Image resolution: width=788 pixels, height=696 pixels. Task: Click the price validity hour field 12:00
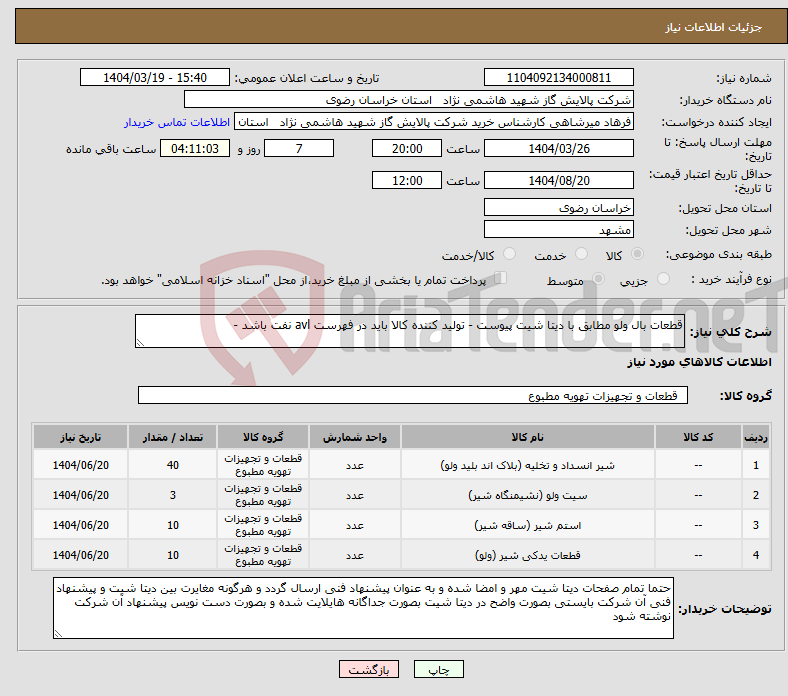pos(407,180)
